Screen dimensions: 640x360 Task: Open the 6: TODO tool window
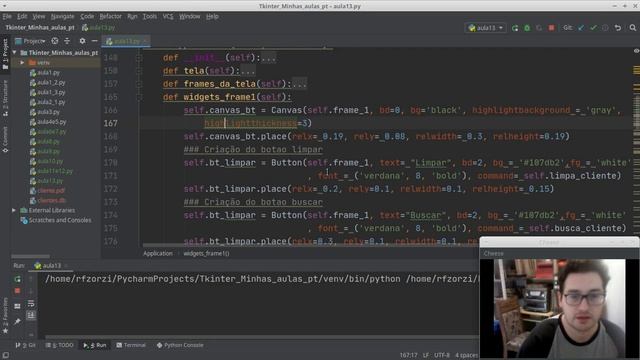pyautogui.click(x=60, y=345)
